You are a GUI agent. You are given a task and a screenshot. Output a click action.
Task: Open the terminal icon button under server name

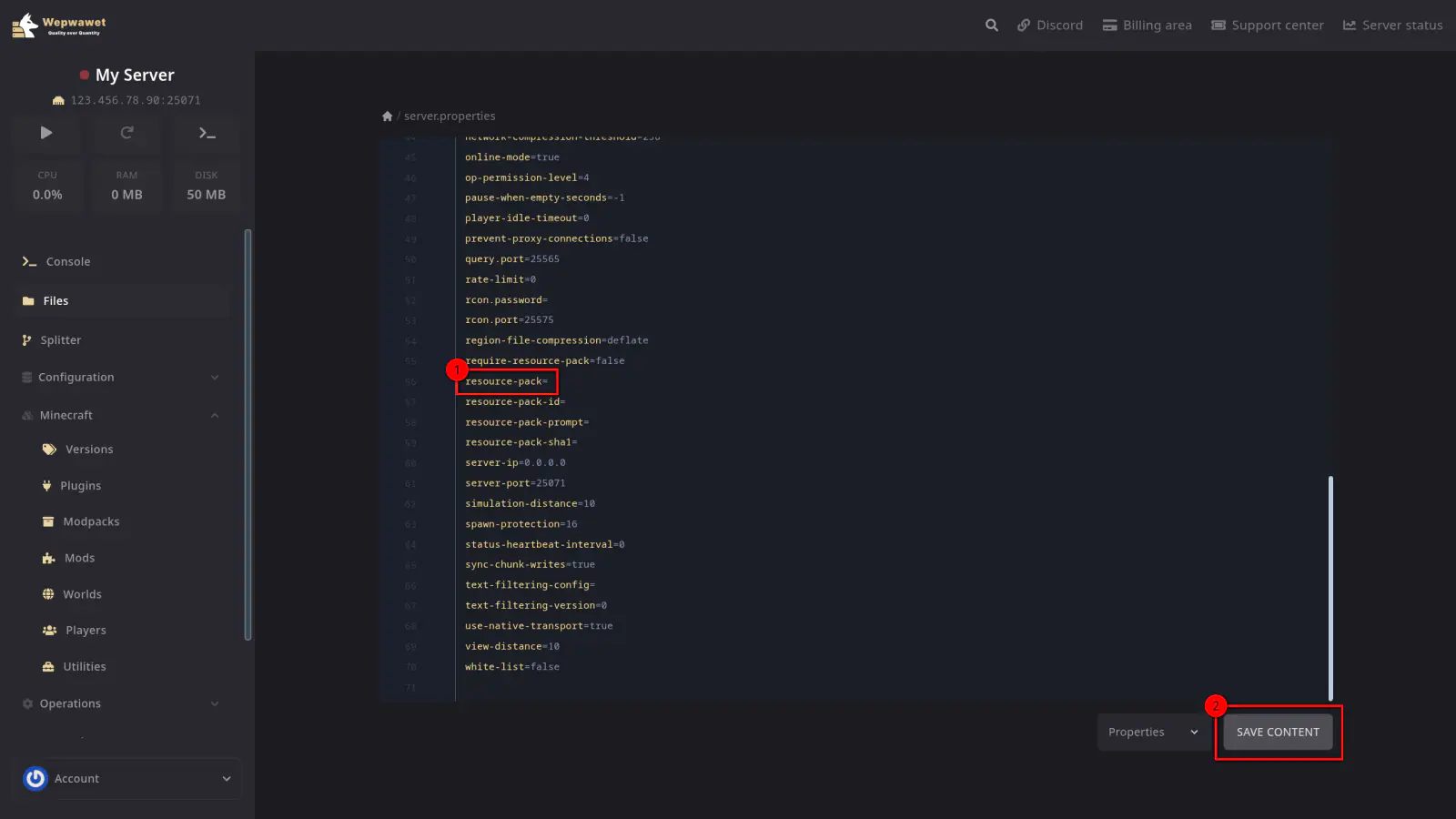coord(207,133)
